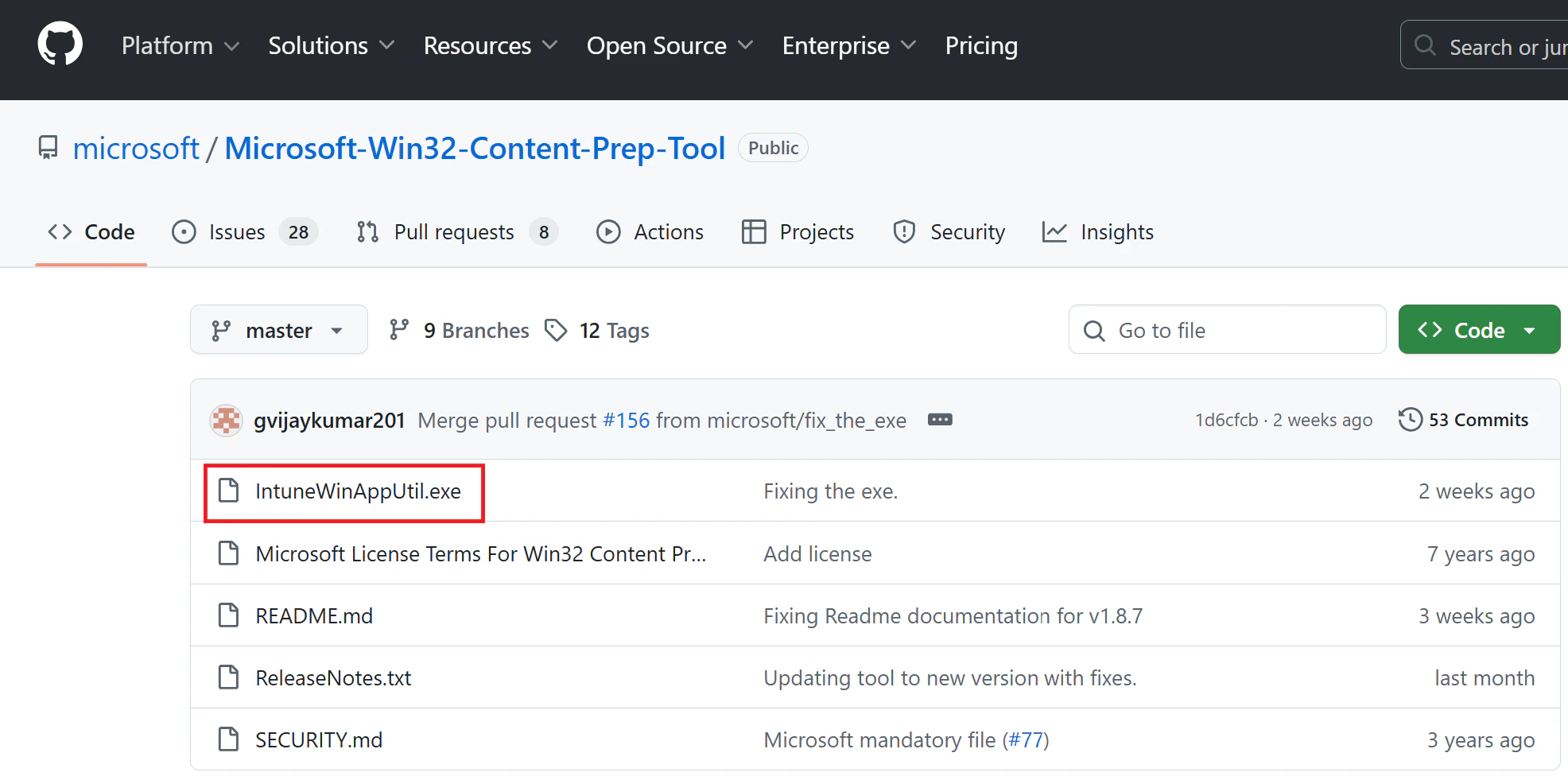Screen dimensions: 1568x780
Task: Click the search magnifier icon in header
Action: (1425, 45)
